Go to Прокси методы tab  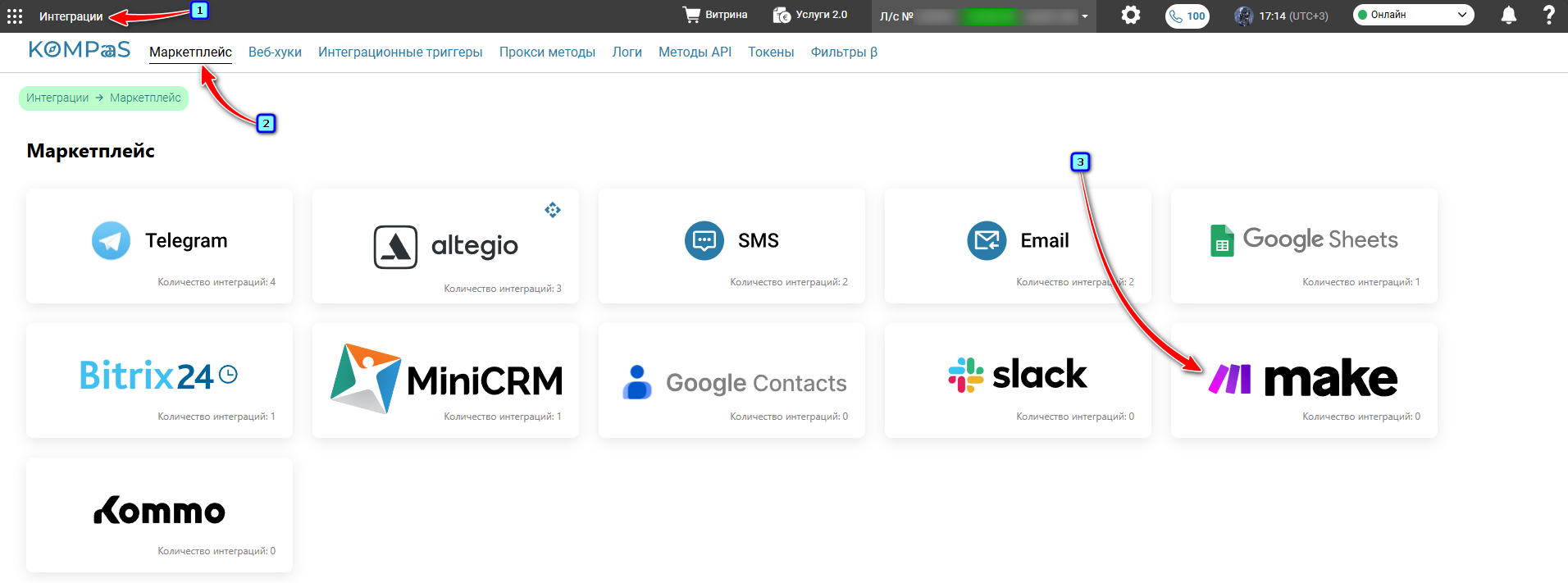point(547,52)
